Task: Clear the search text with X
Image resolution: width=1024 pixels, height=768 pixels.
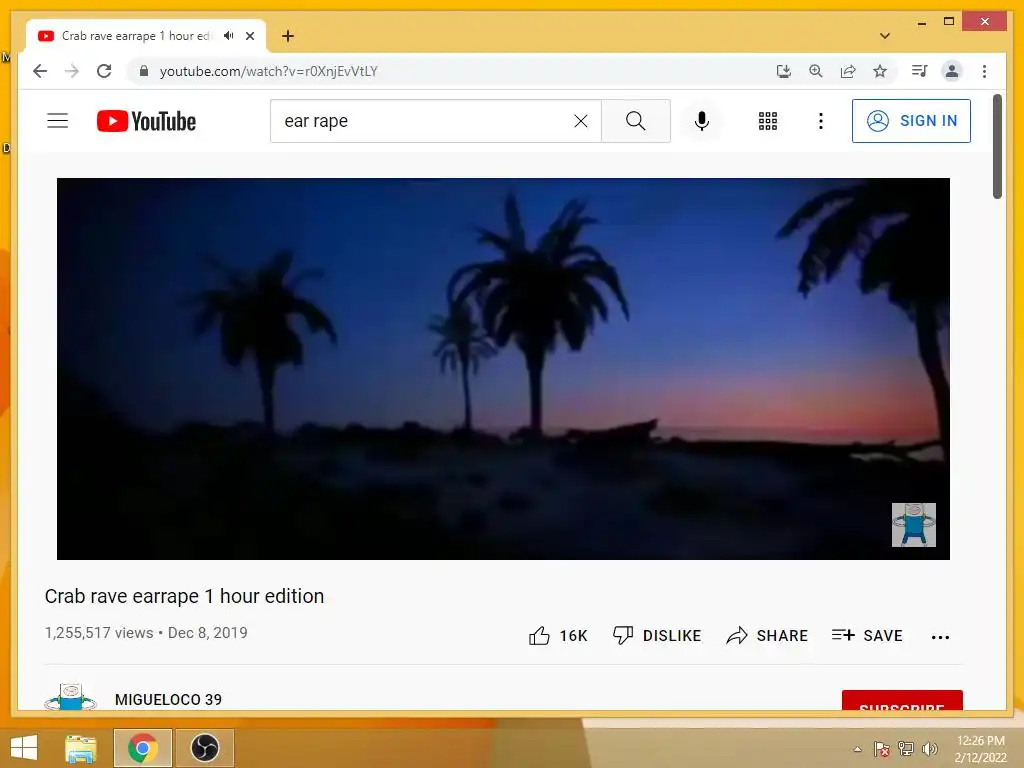Action: (x=581, y=121)
